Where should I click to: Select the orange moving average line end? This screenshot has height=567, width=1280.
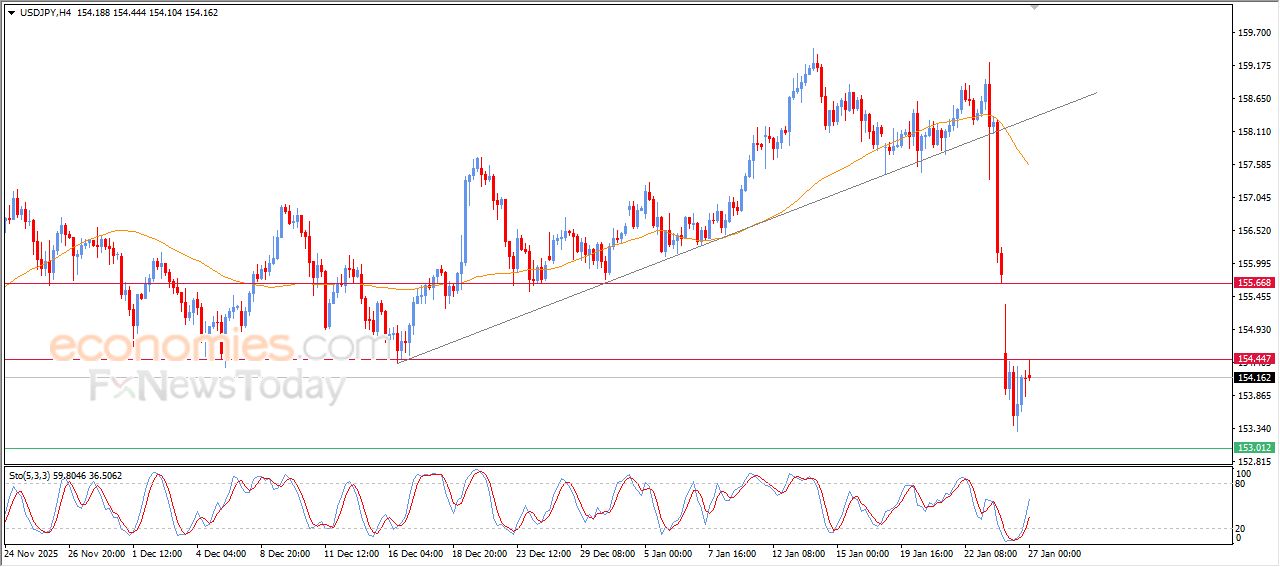(1027, 163)
